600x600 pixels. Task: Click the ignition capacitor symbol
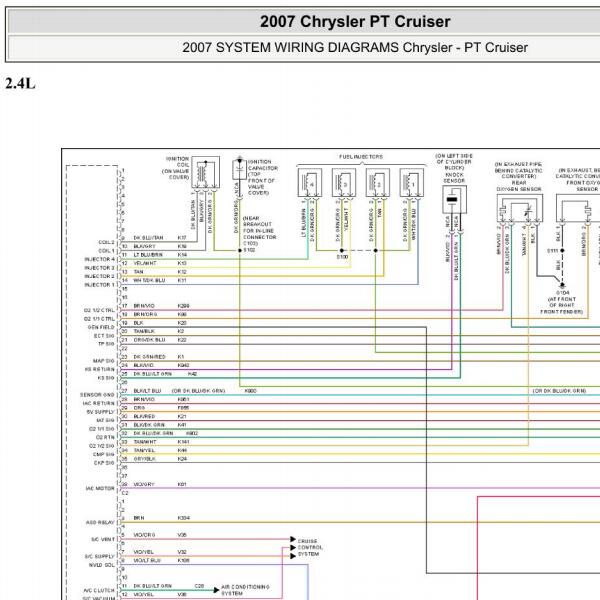(240, 170)
